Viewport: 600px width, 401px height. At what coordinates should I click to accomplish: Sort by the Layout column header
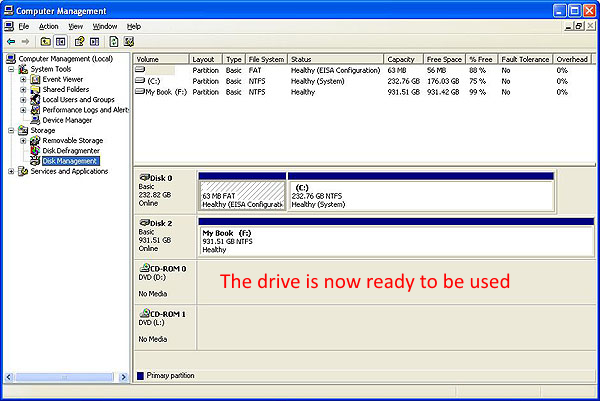click(x=206, y=59)
